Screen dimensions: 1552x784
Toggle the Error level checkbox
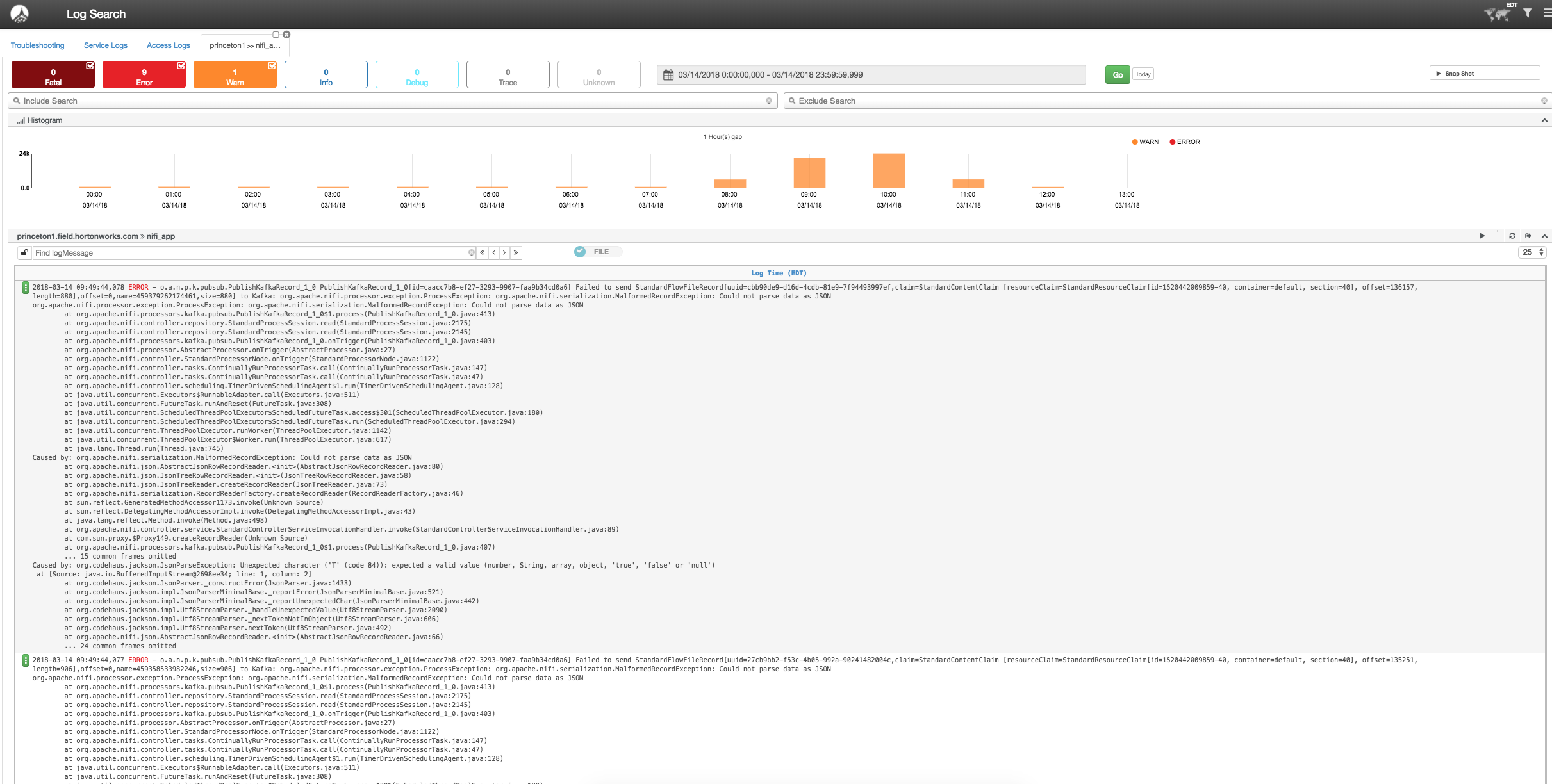(x=181, y=65)
